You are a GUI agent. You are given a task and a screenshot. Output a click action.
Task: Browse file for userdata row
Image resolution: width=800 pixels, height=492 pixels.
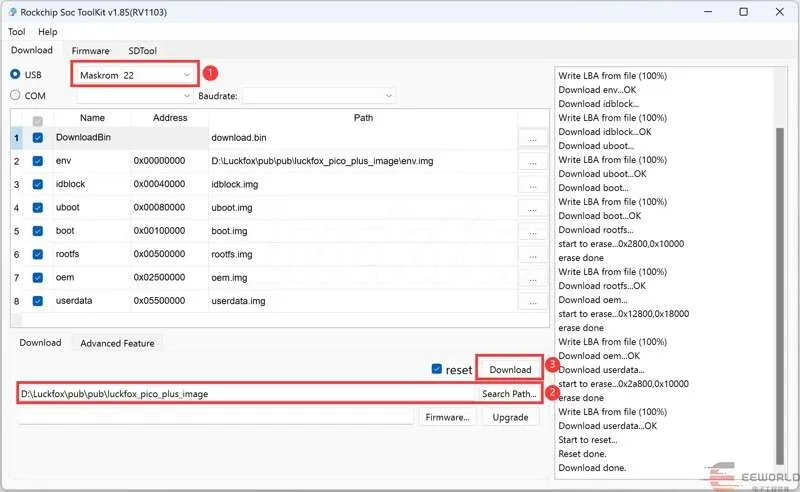point(533,302)
